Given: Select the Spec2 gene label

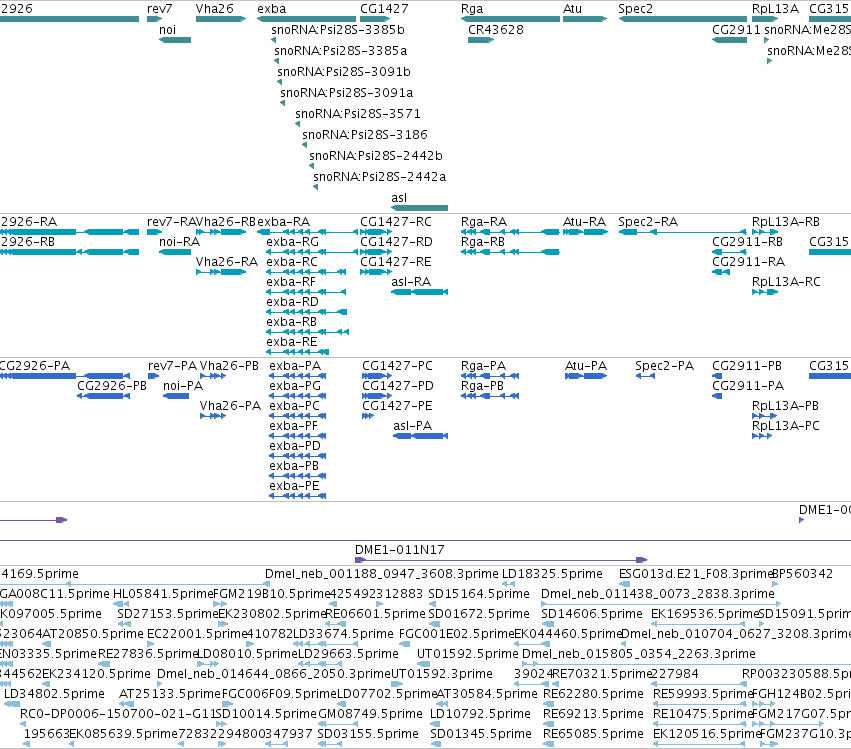Looking at the screenshot, I should click(x=636, y=9).
